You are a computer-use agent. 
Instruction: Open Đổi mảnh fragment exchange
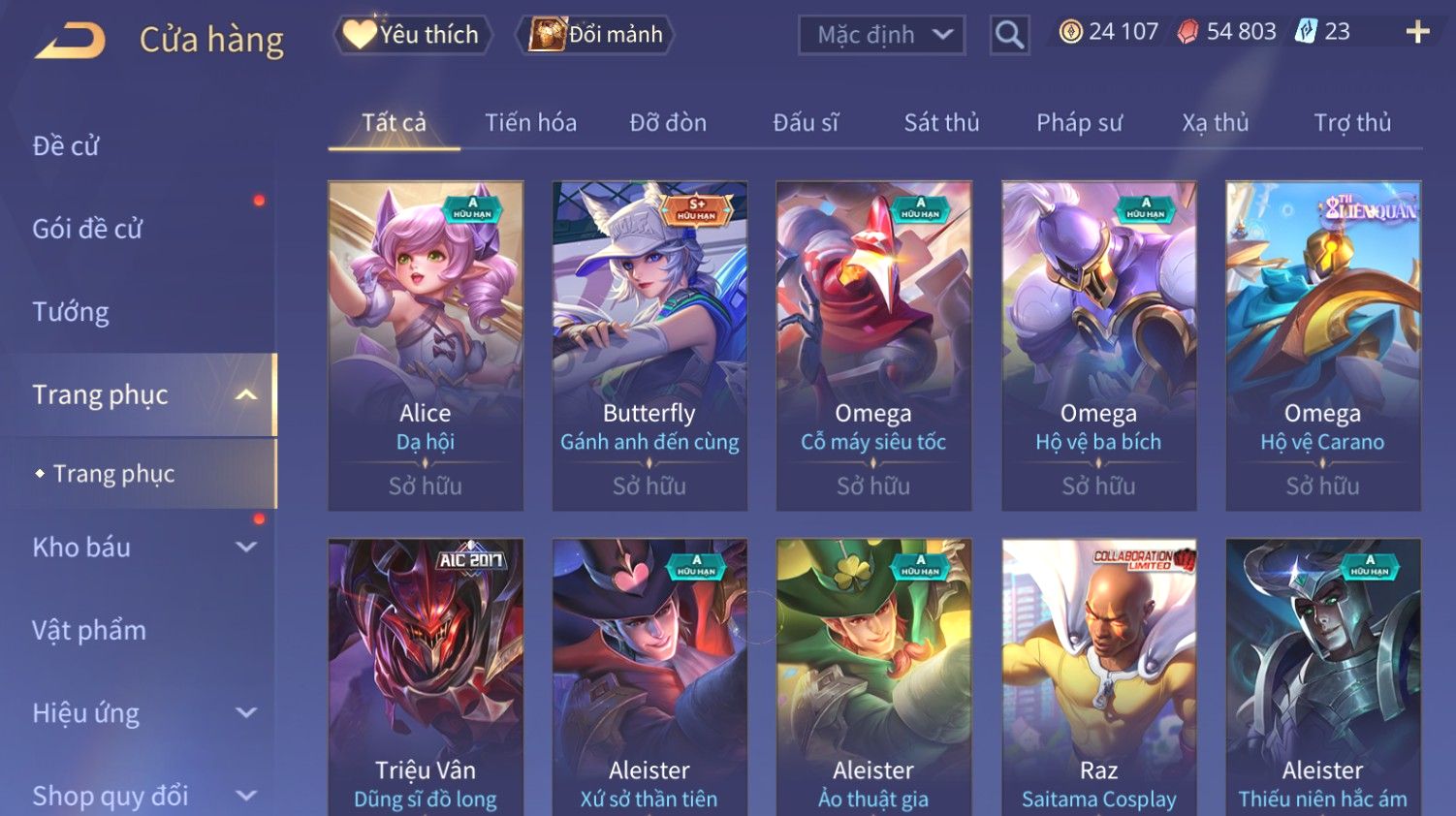coord(595,35)
